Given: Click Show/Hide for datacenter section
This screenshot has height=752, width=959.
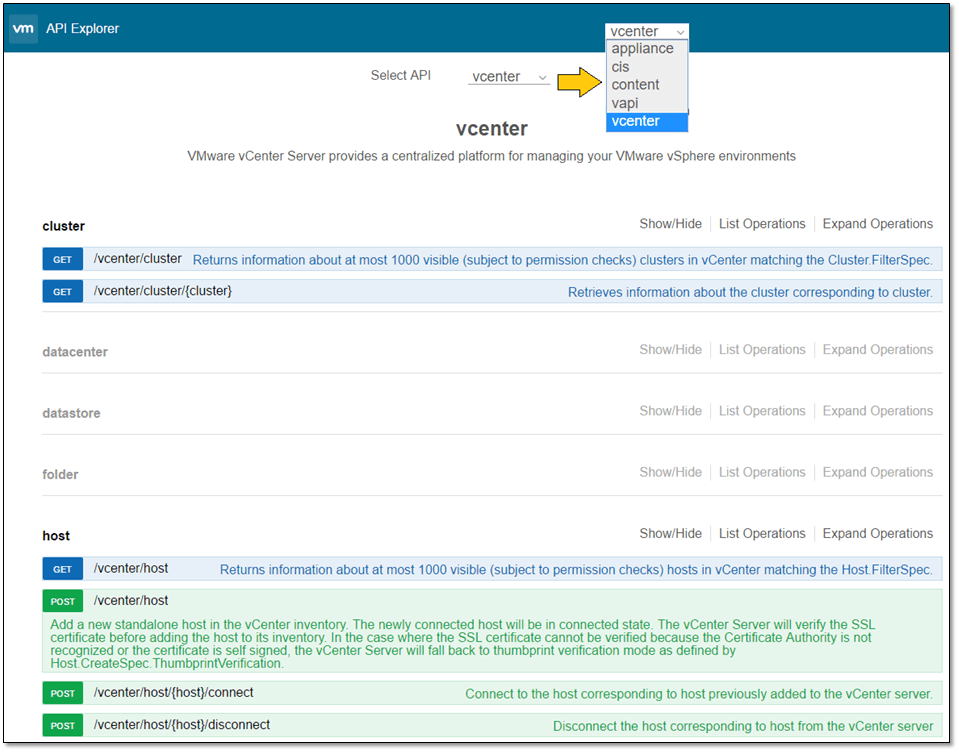Looking at the screenshot, I should point(670,350).
